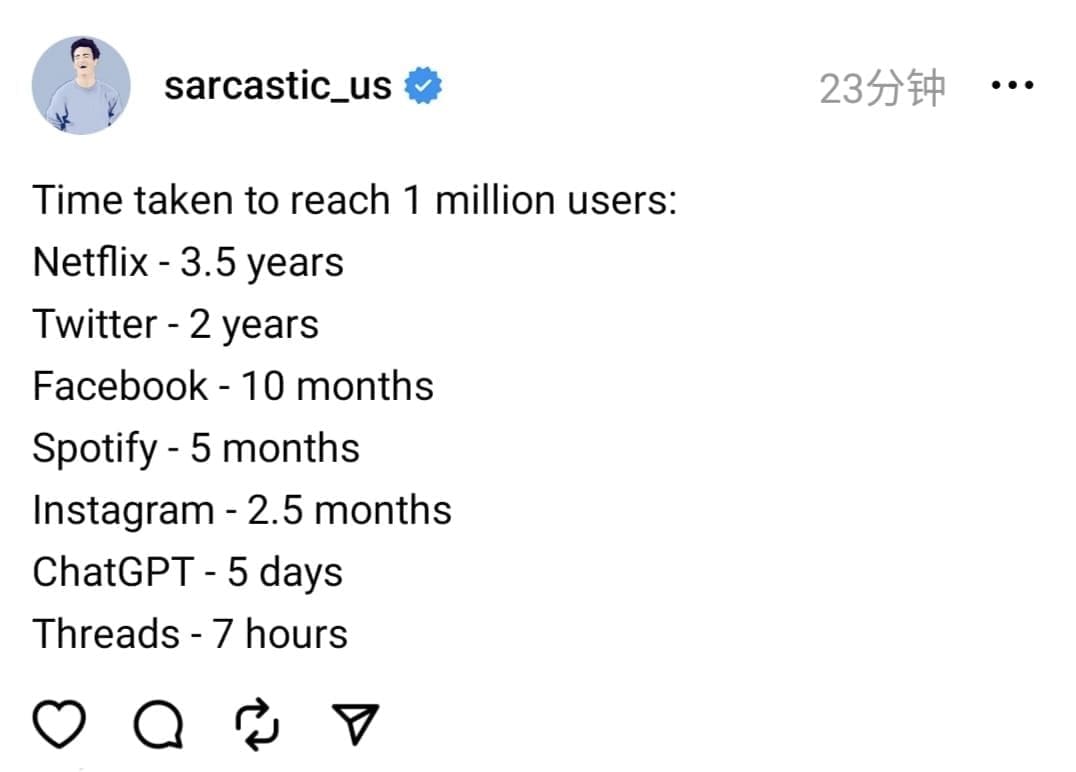Like the post with the heart icon
This screenshot has height=772, width=1076.
click(60, 723)
